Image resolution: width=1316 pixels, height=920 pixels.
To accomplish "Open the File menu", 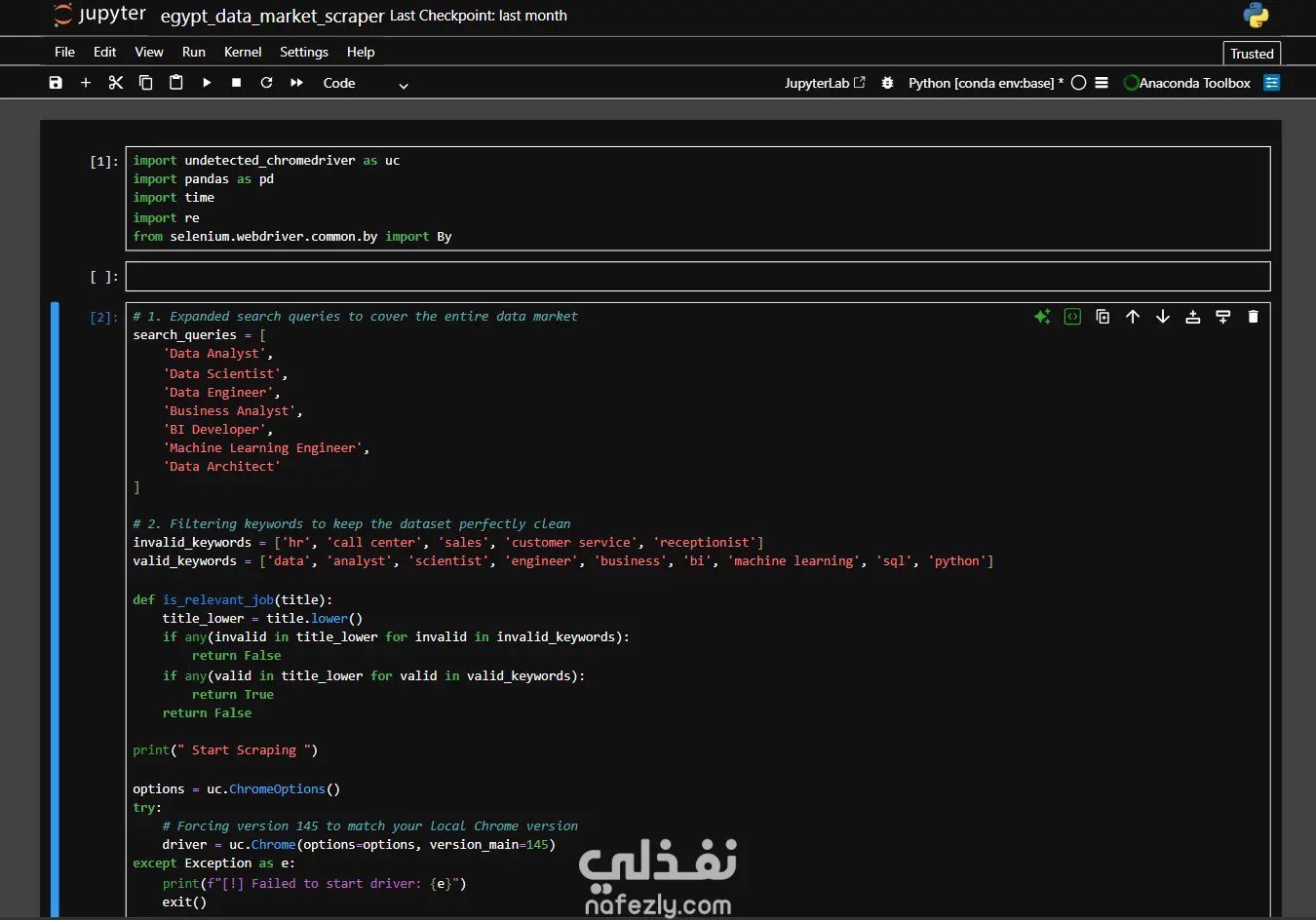I will (65, 52).
